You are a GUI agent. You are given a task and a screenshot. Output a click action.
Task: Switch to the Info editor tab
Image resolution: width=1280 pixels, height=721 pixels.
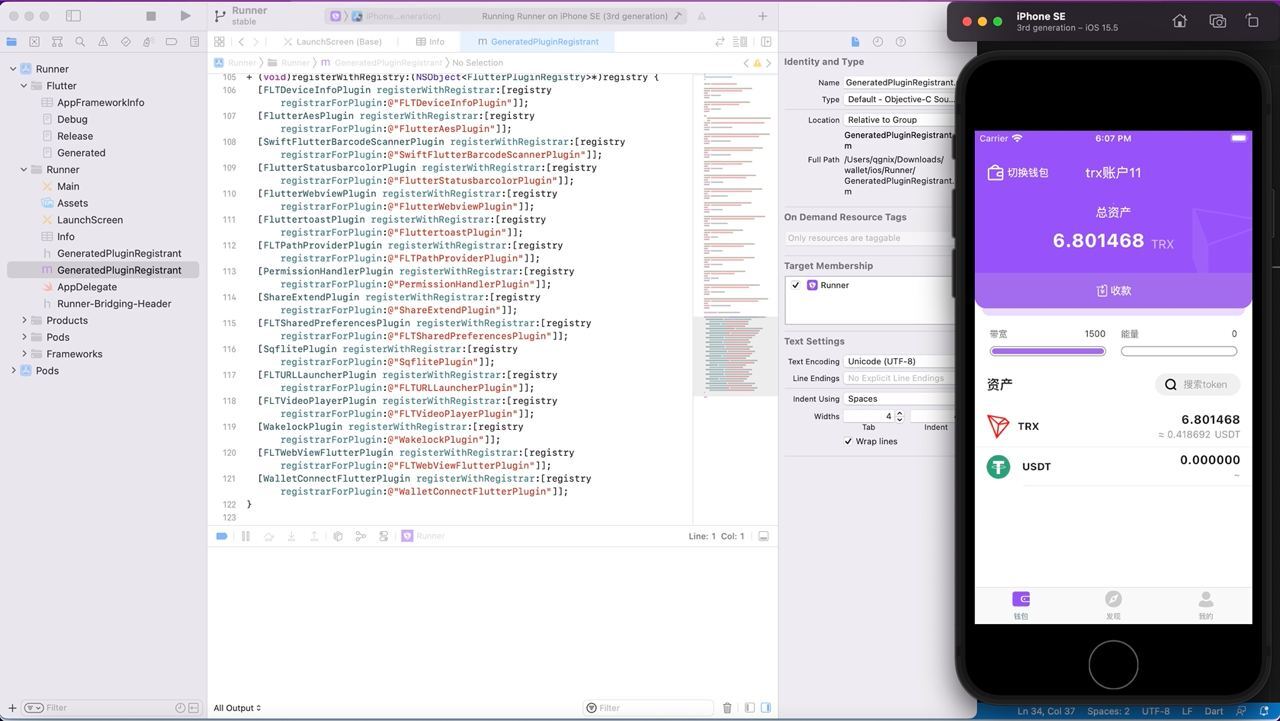click(430, 42)
